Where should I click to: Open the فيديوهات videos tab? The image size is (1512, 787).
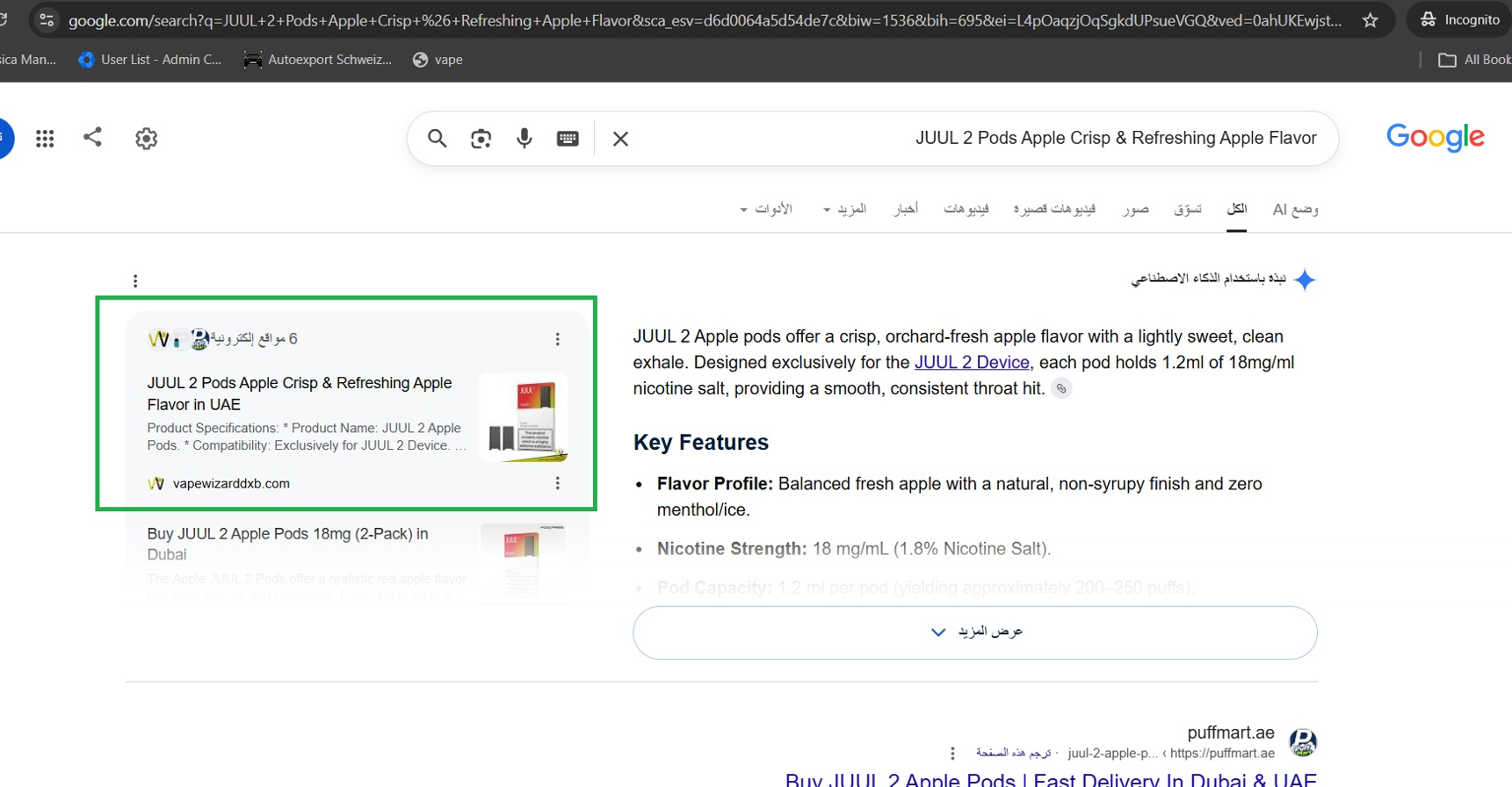[x=966, y=209]
